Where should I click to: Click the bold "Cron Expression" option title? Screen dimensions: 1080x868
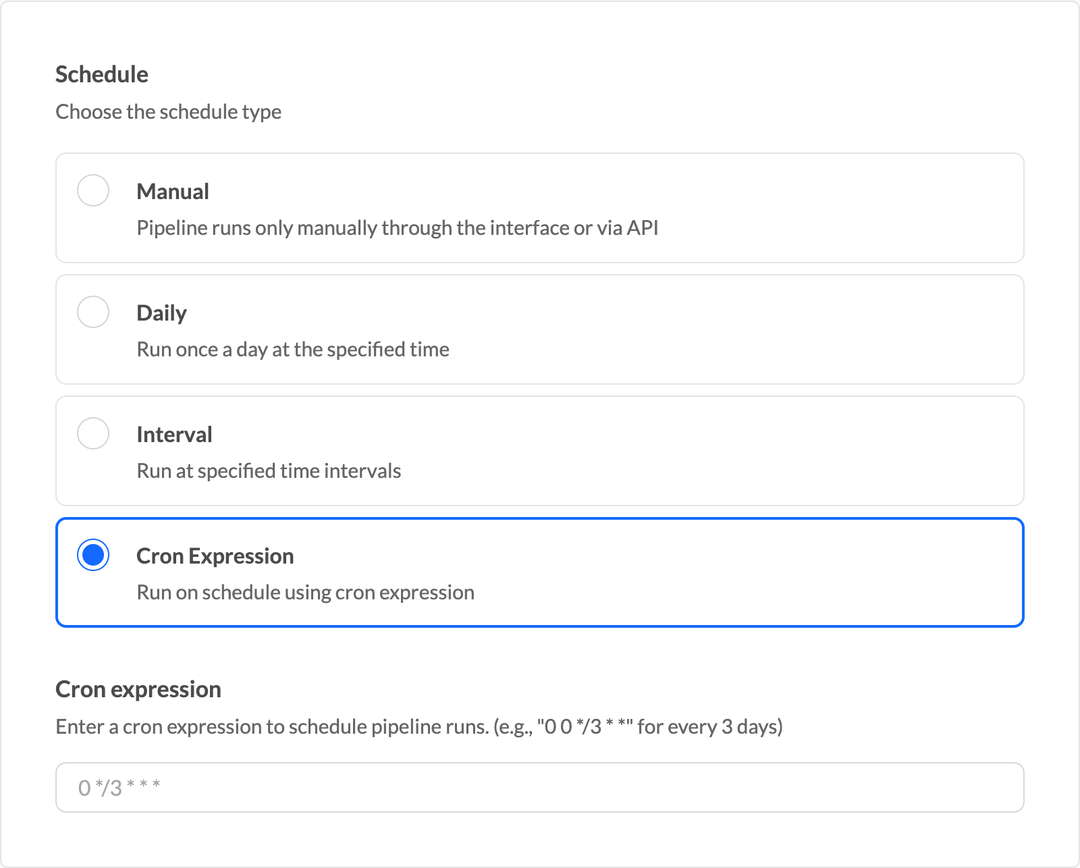215,556
